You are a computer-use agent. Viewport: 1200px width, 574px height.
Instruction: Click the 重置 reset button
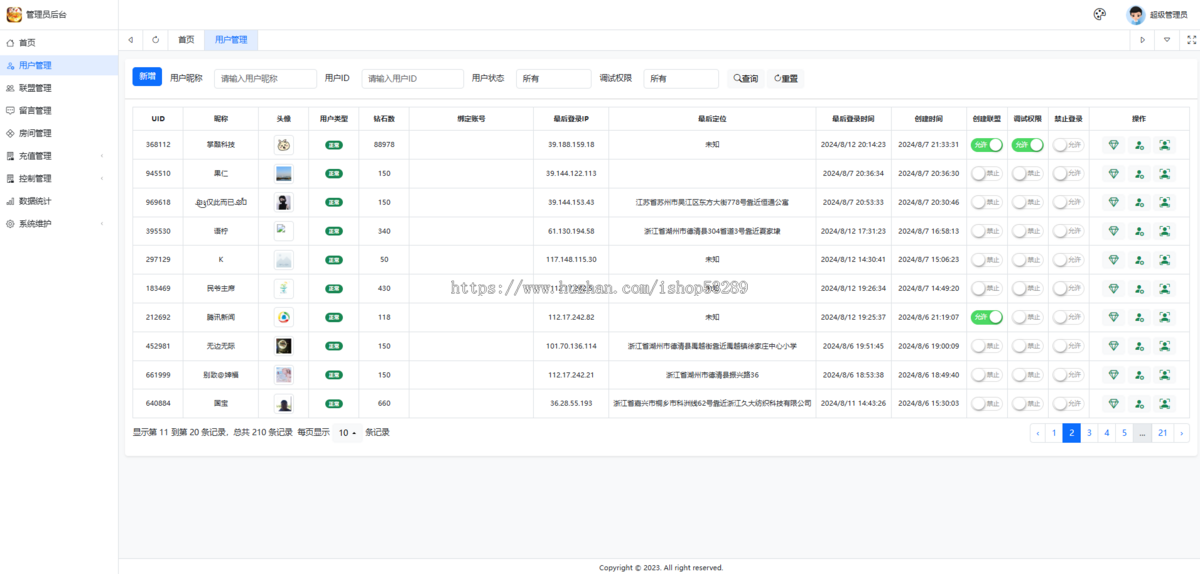(x=786, y=78)
